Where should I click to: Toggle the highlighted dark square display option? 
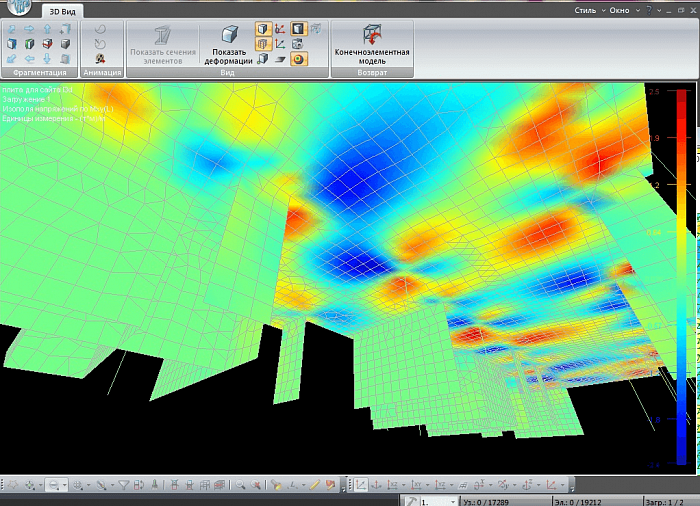tap(298, 29)
